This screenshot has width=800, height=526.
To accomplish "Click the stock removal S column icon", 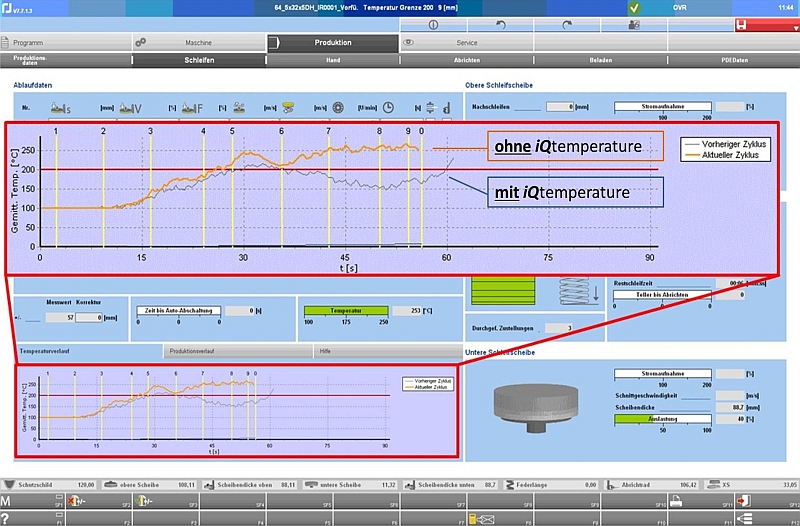I will pyautogui.click(x=61, y=108).
